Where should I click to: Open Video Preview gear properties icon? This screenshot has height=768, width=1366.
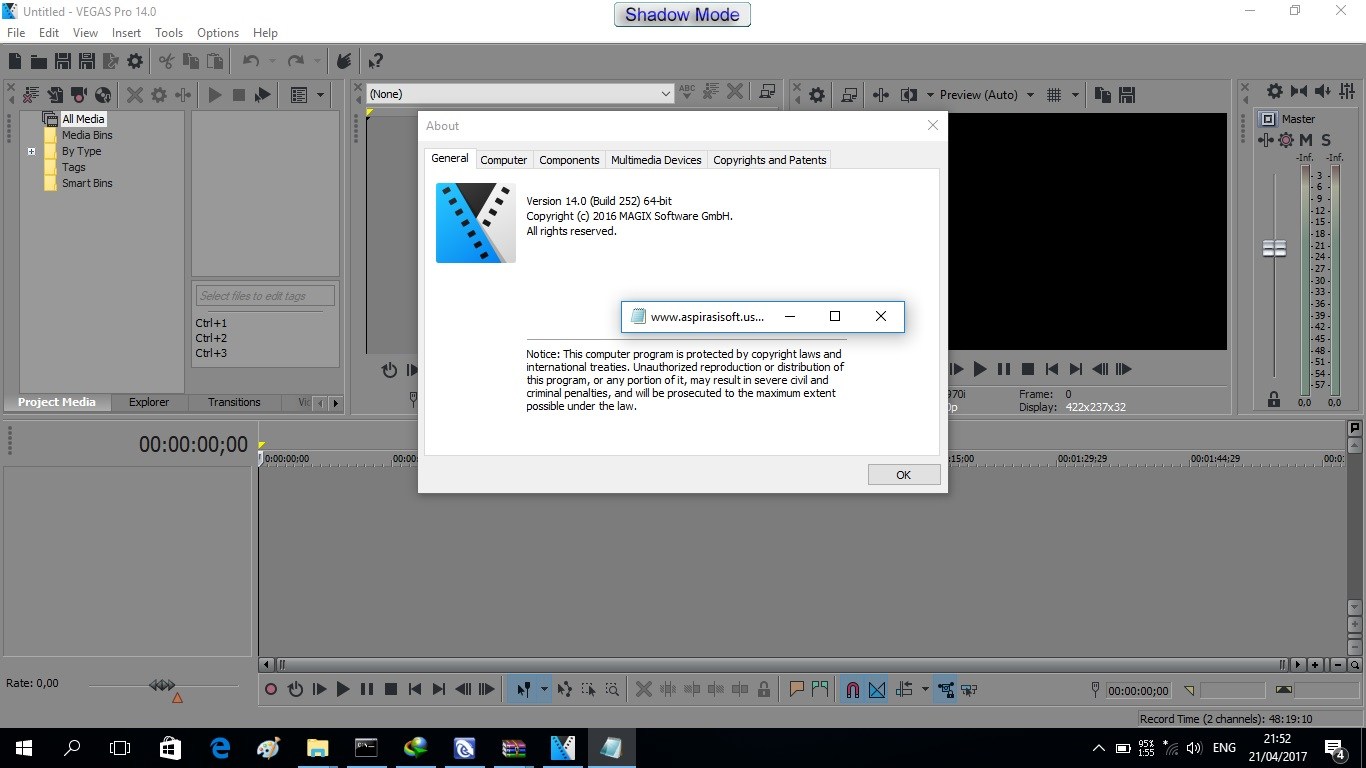click(x=817, y=95)
